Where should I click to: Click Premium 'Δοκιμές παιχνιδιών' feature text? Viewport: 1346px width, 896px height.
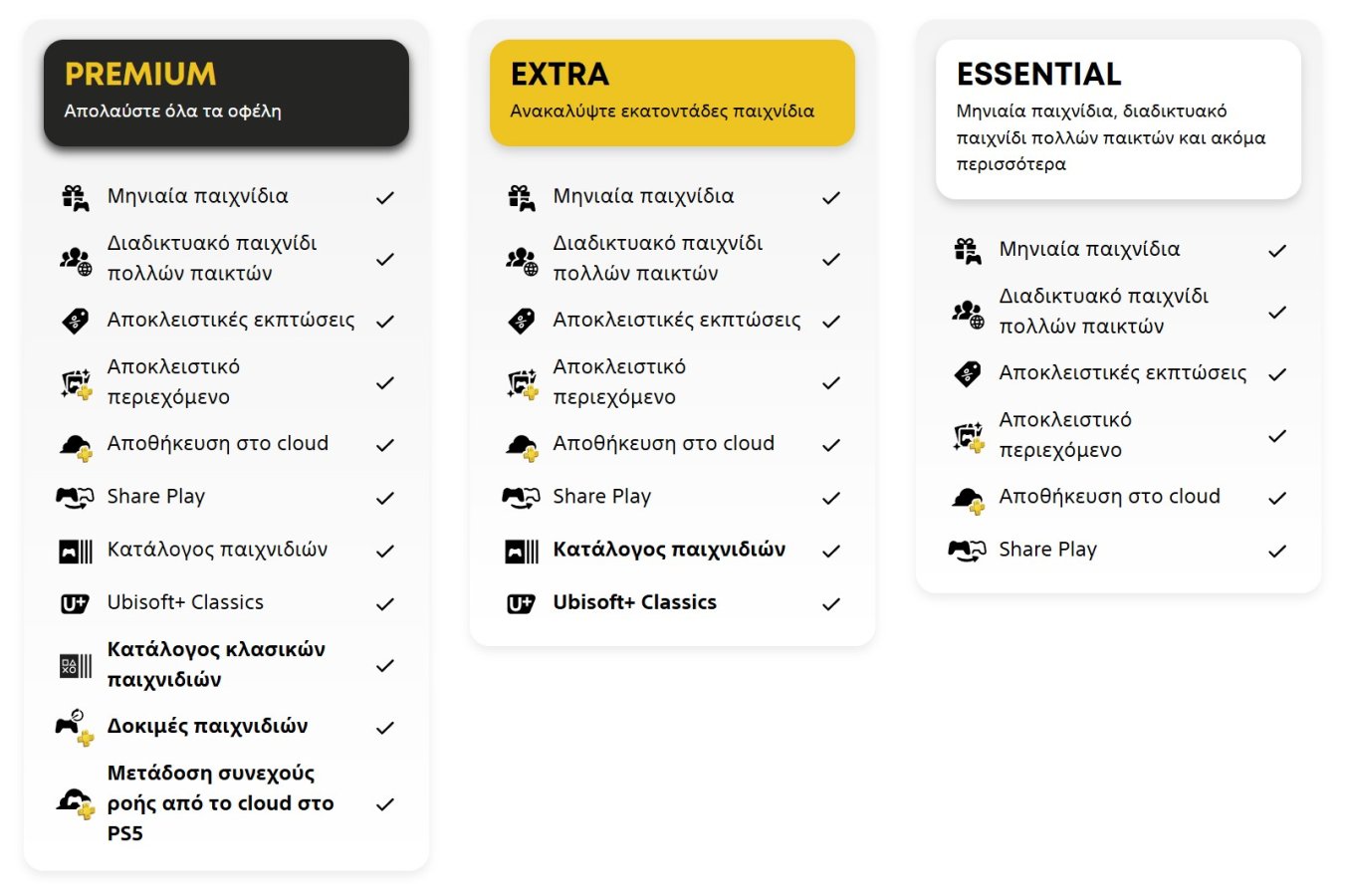click(x=207, y=726)
